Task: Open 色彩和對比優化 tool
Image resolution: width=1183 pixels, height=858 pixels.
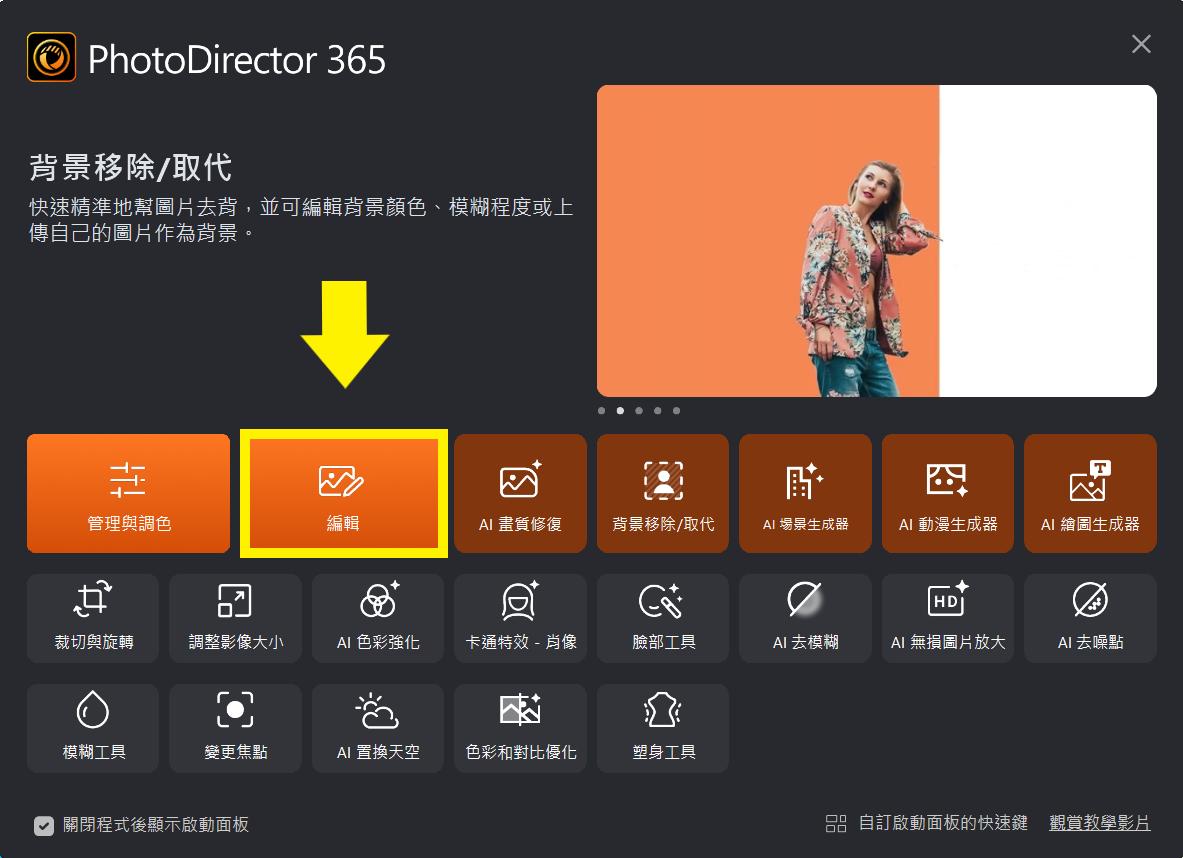Action: pos(521,728)
